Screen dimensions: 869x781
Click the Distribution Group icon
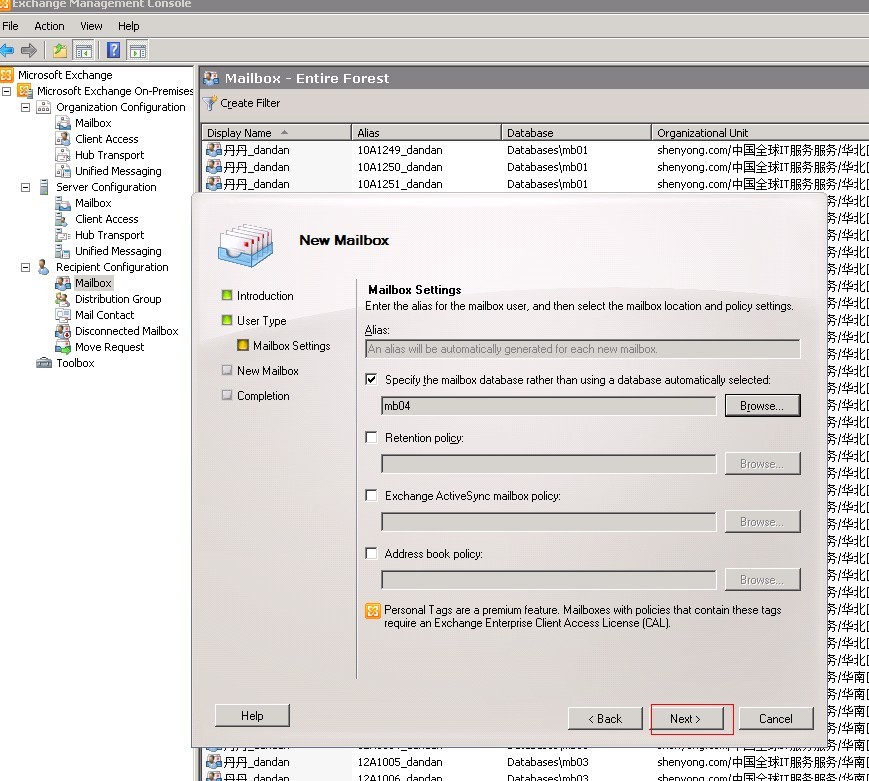[63, 299]
